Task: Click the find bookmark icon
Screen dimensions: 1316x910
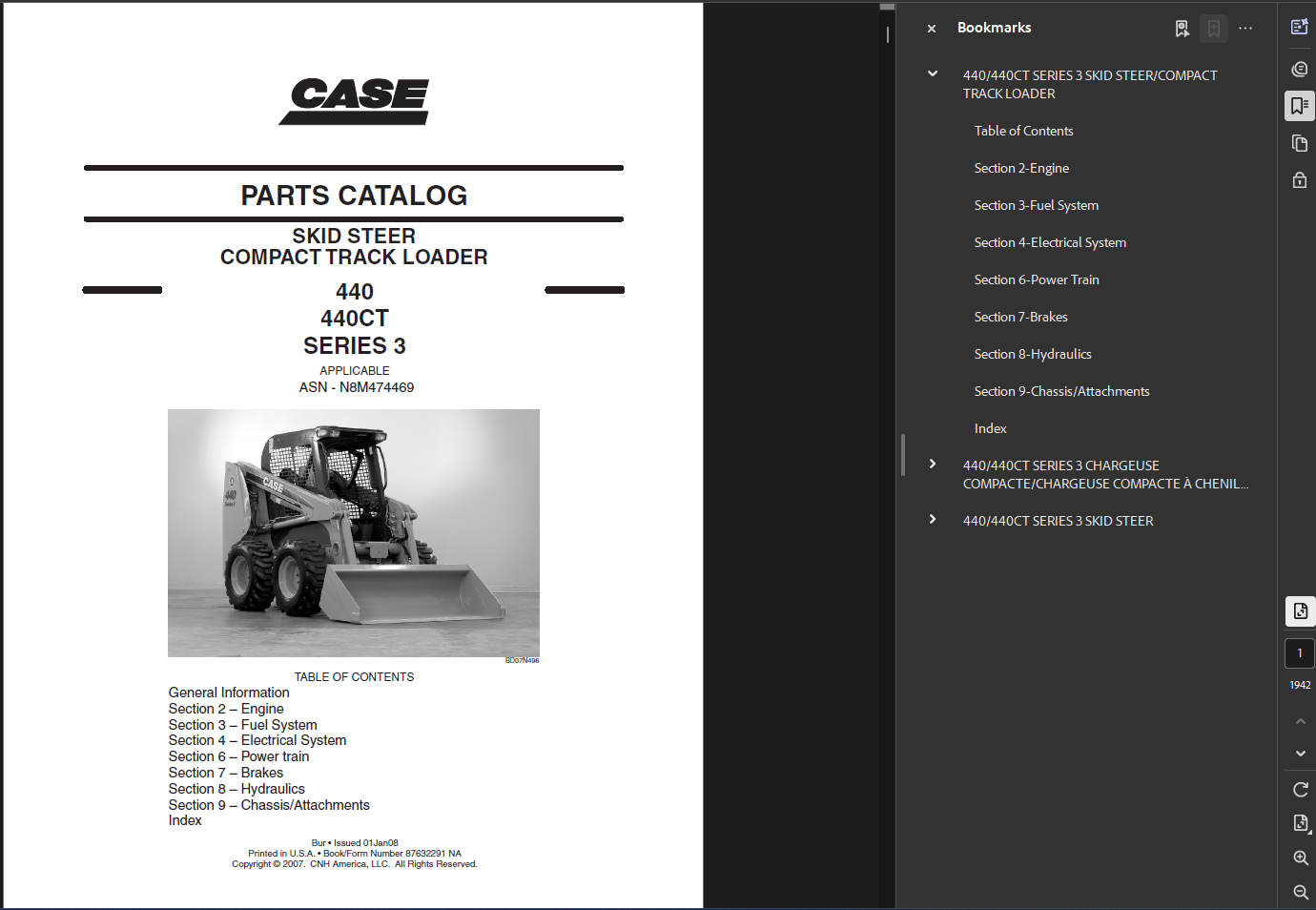Action: point(1182,29)
